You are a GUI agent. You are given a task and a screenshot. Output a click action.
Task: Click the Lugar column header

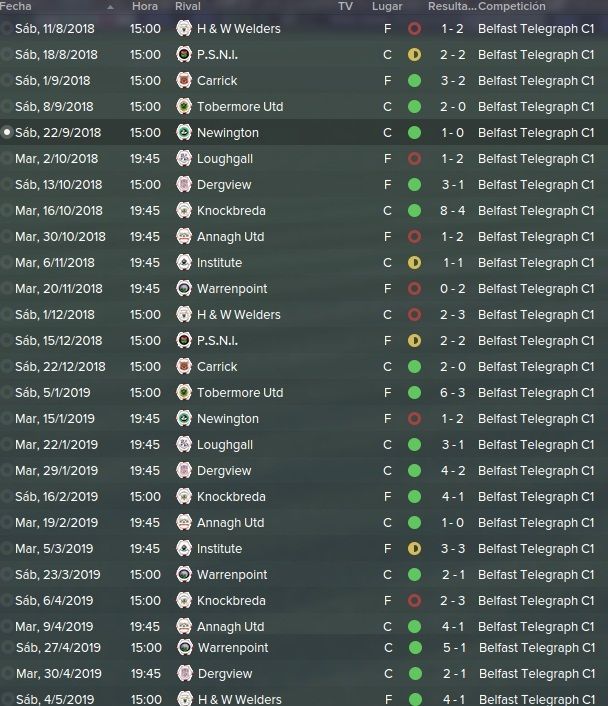pos(387,6)
